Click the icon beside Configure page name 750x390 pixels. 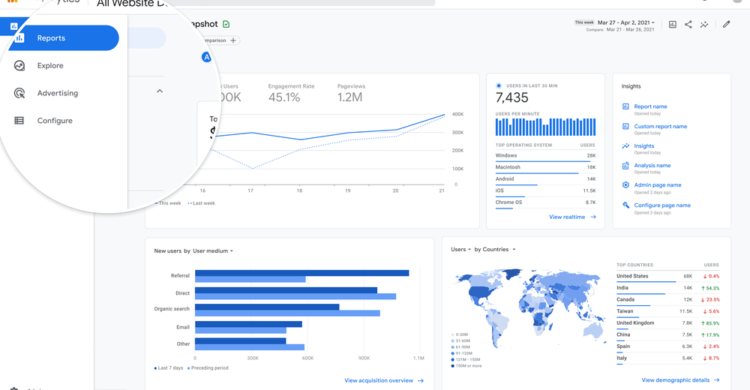pos(626,205)
